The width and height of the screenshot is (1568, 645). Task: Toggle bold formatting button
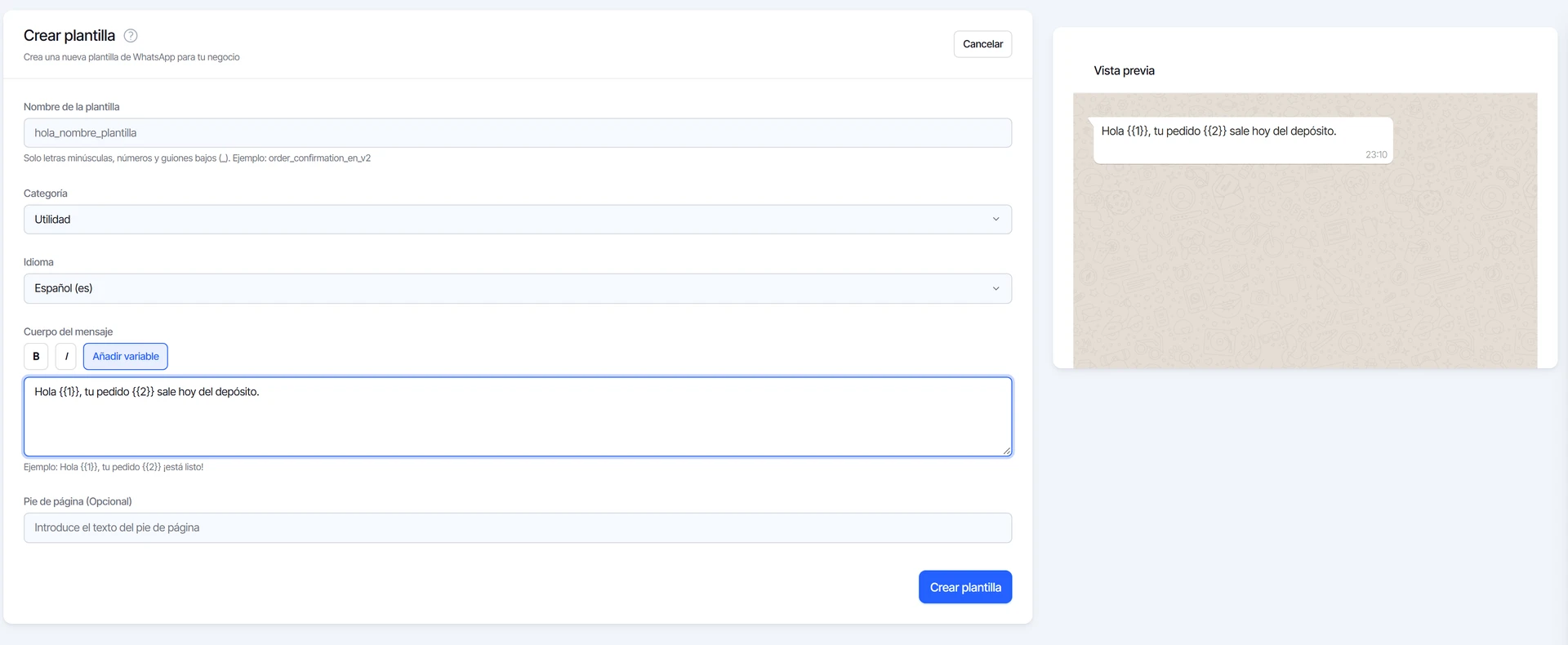[x=36, y=356]
